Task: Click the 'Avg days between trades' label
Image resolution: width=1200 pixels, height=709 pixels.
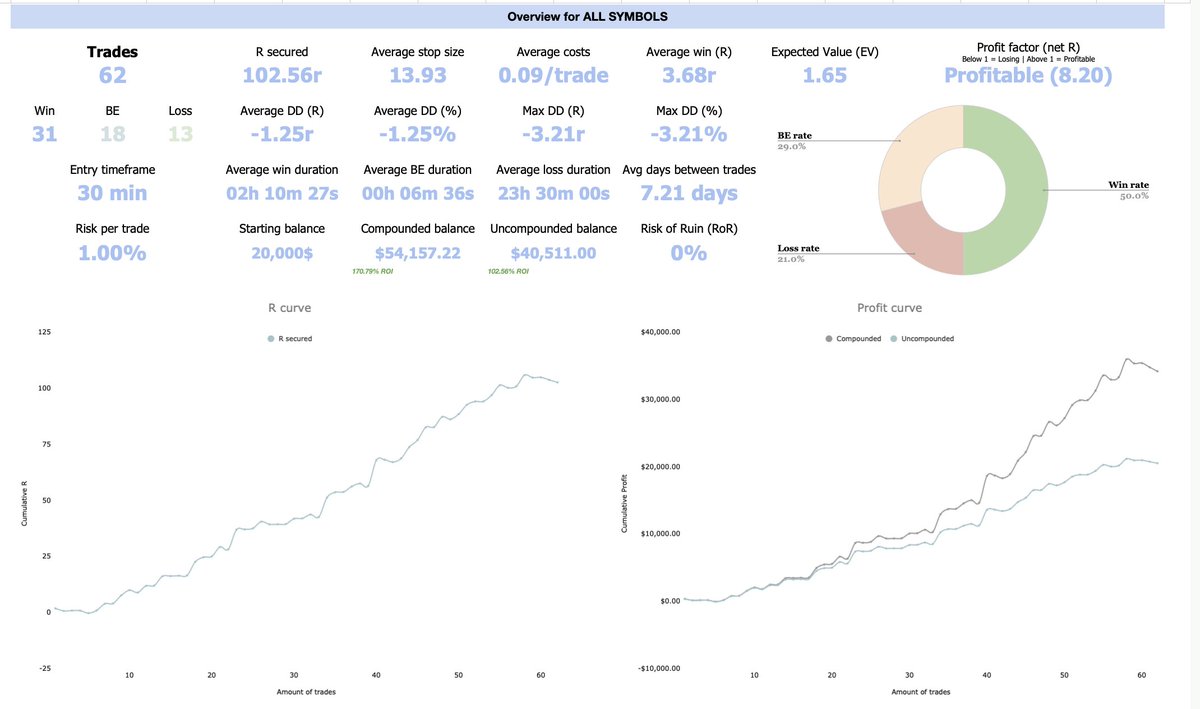Action: (688, 169)
